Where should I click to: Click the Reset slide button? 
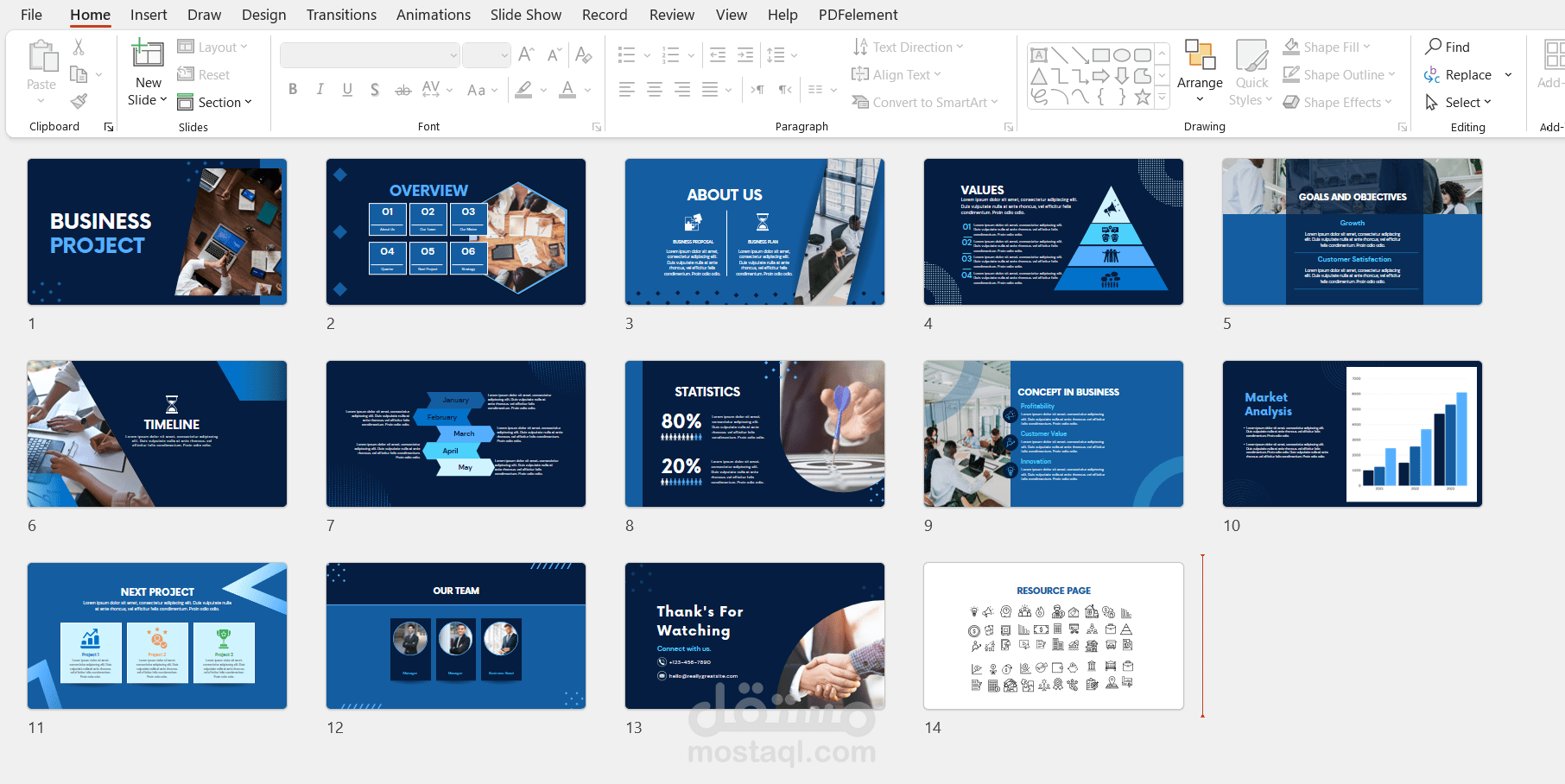204,74
